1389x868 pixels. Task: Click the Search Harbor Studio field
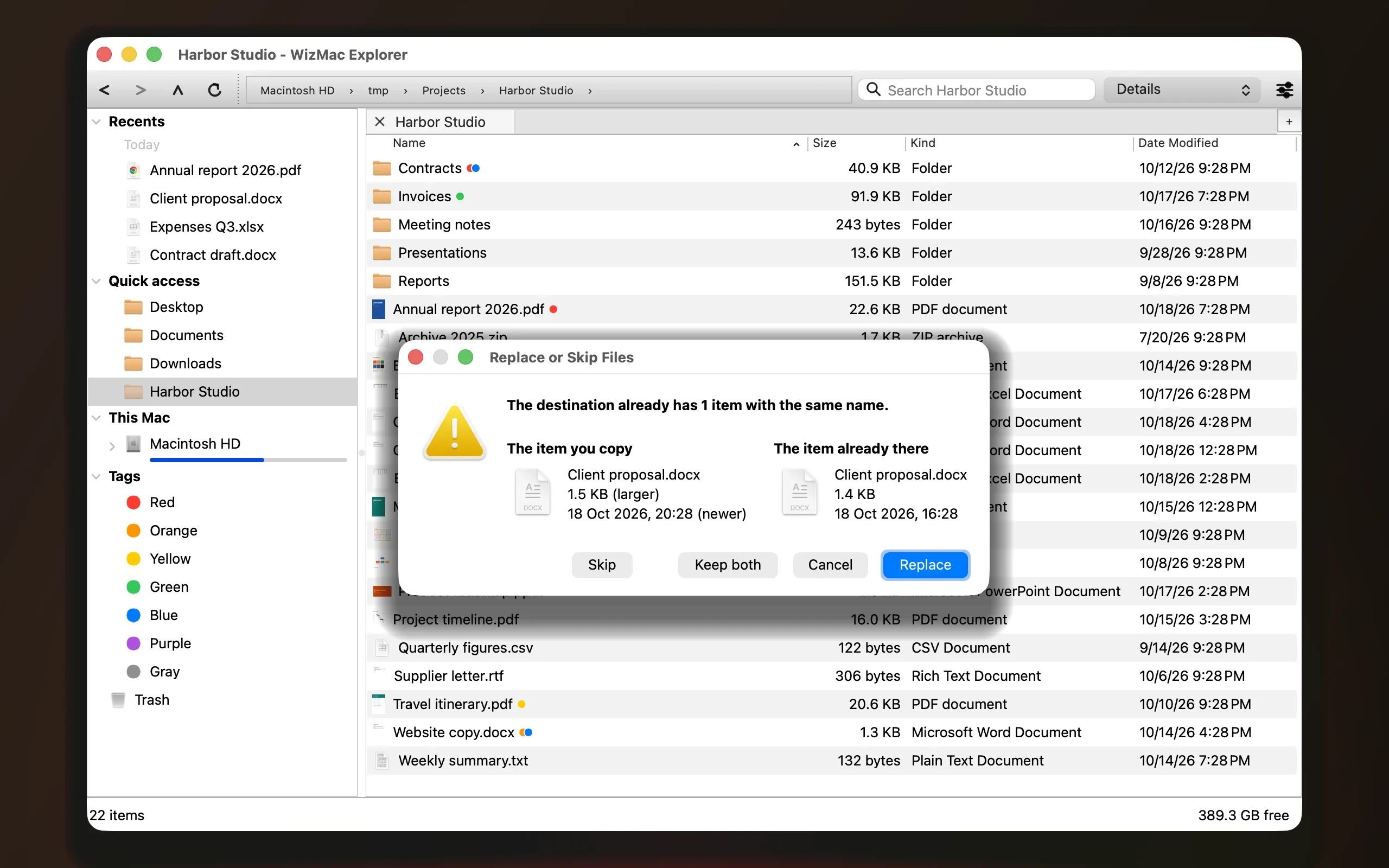[x=976, y=90]
